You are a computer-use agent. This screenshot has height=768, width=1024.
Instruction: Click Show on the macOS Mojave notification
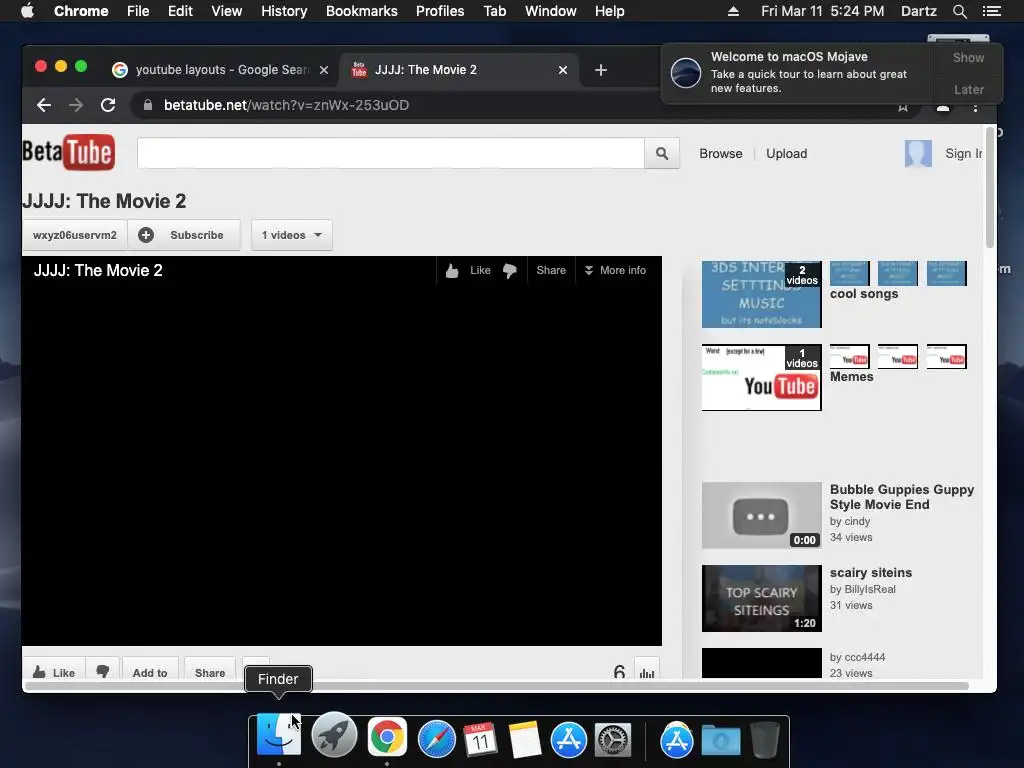coord(968,57)
